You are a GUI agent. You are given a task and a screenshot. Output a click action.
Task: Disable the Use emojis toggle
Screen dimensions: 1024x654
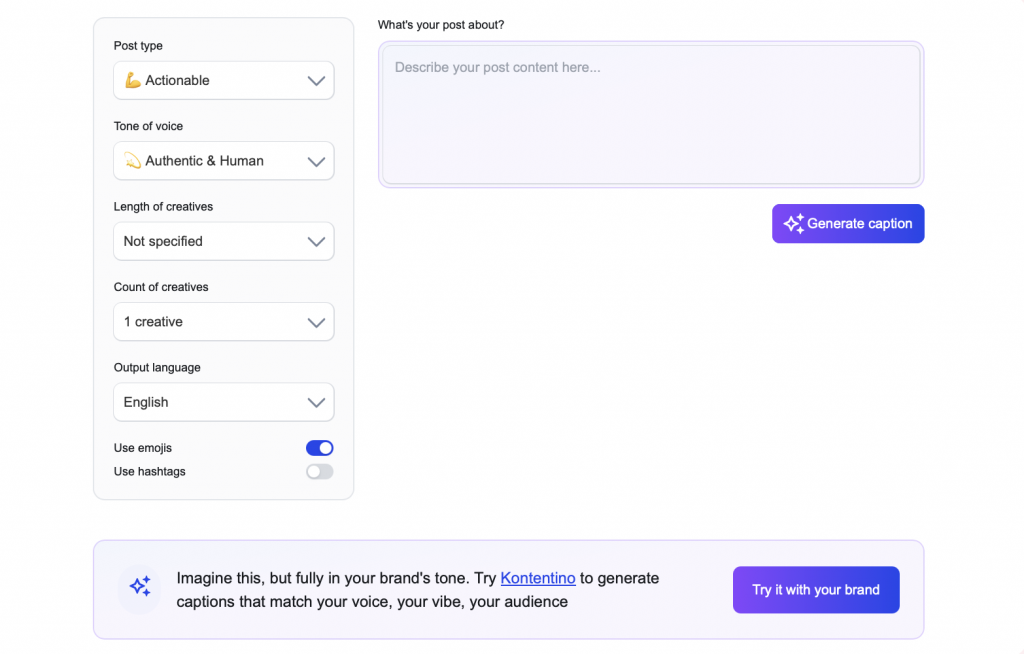point(320,448)
